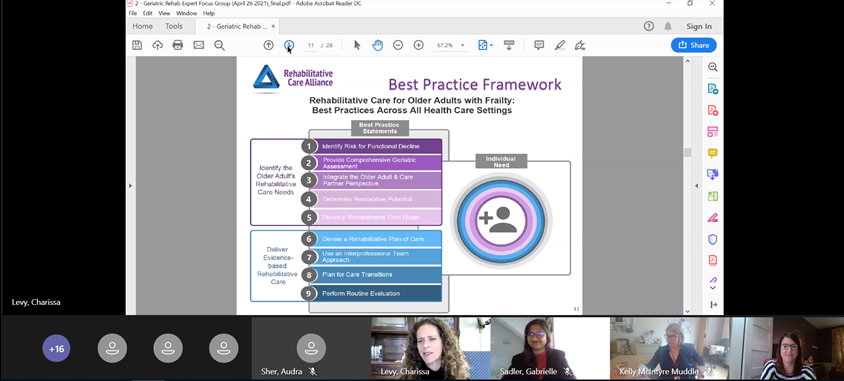Show more tools with the down chevron
This screenshot has height=381, width=844.
point(713,288)
